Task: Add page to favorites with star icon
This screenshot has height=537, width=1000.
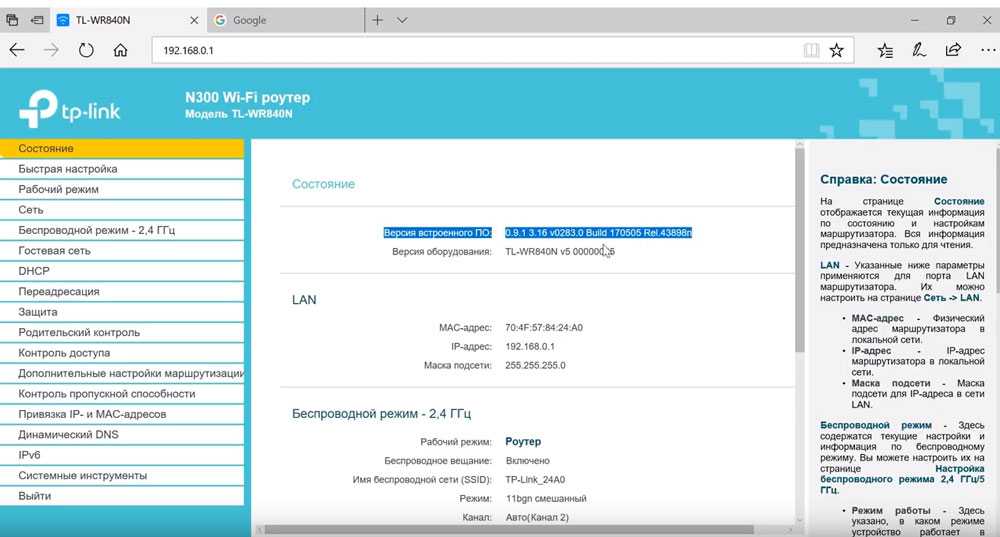Action: click(836, 49)
